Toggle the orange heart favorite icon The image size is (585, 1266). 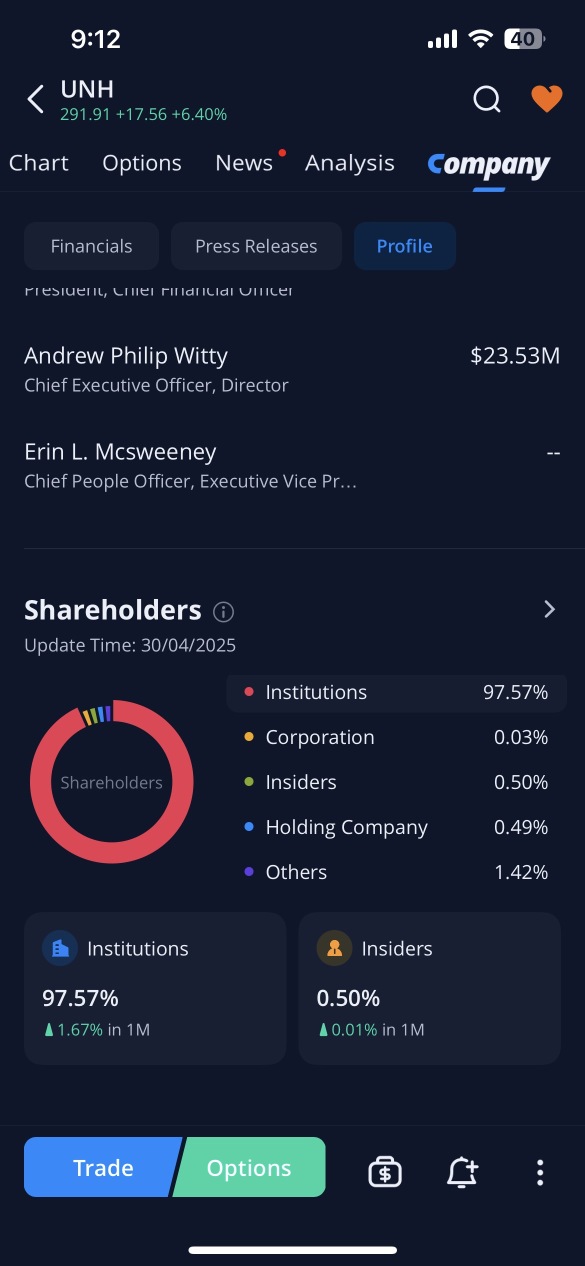click(x=546, y=99)
